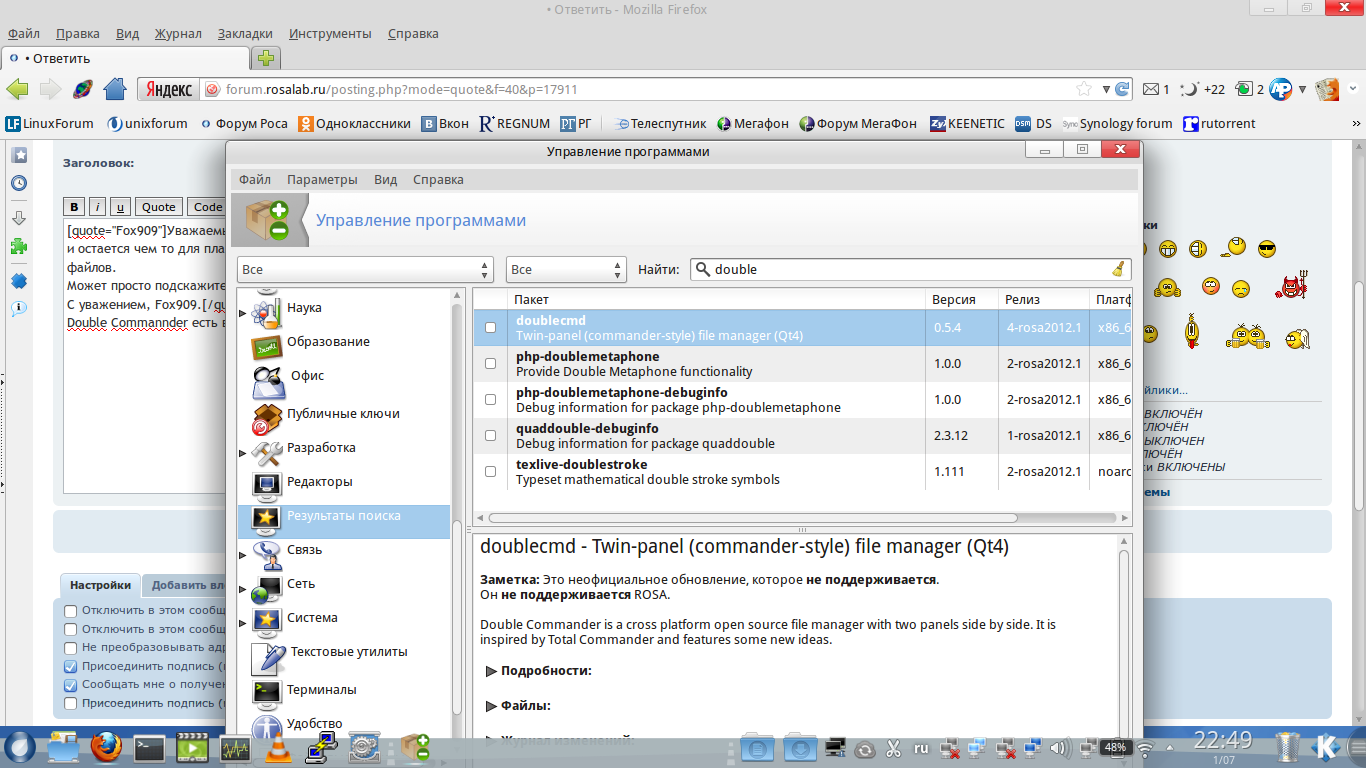Enable the 'Не преобразовывать адреса' forum checkbox
The width and height of the screenshot is (1366, 768).
point(70,648)
